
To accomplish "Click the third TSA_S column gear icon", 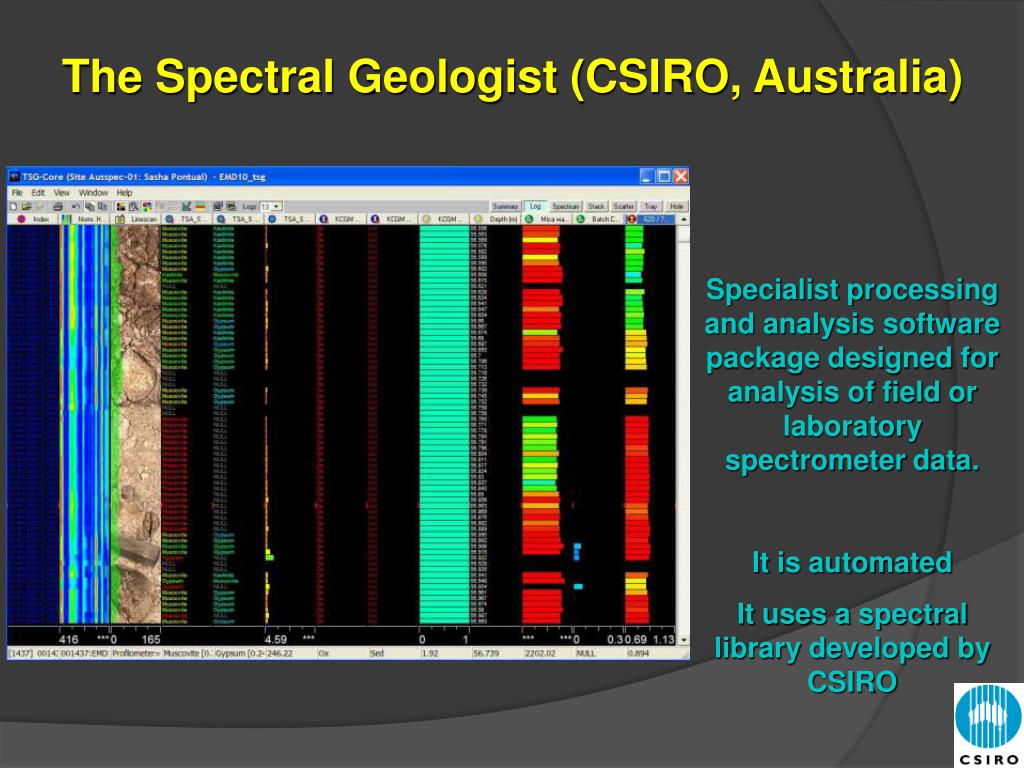I will pos(272,219).
